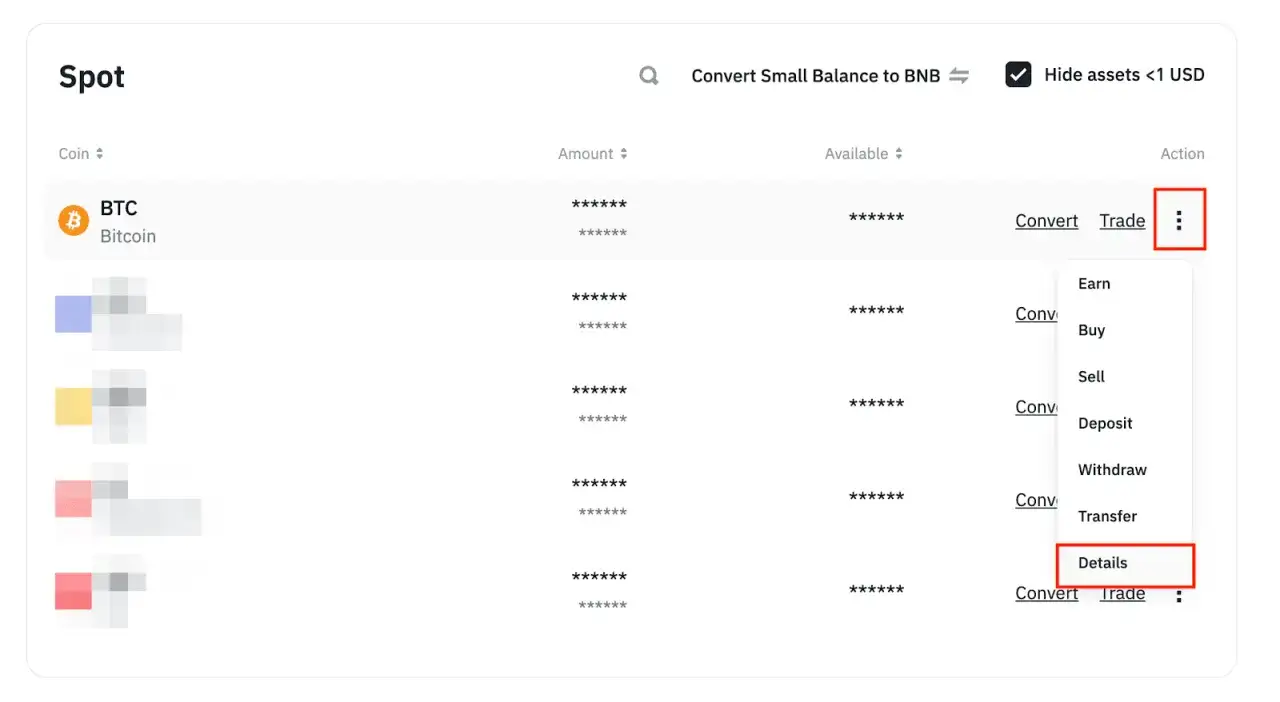Screen dimensions: 1280x702
Task: Click Convert link in the BTC row
Action: (x=1046, y=221)
